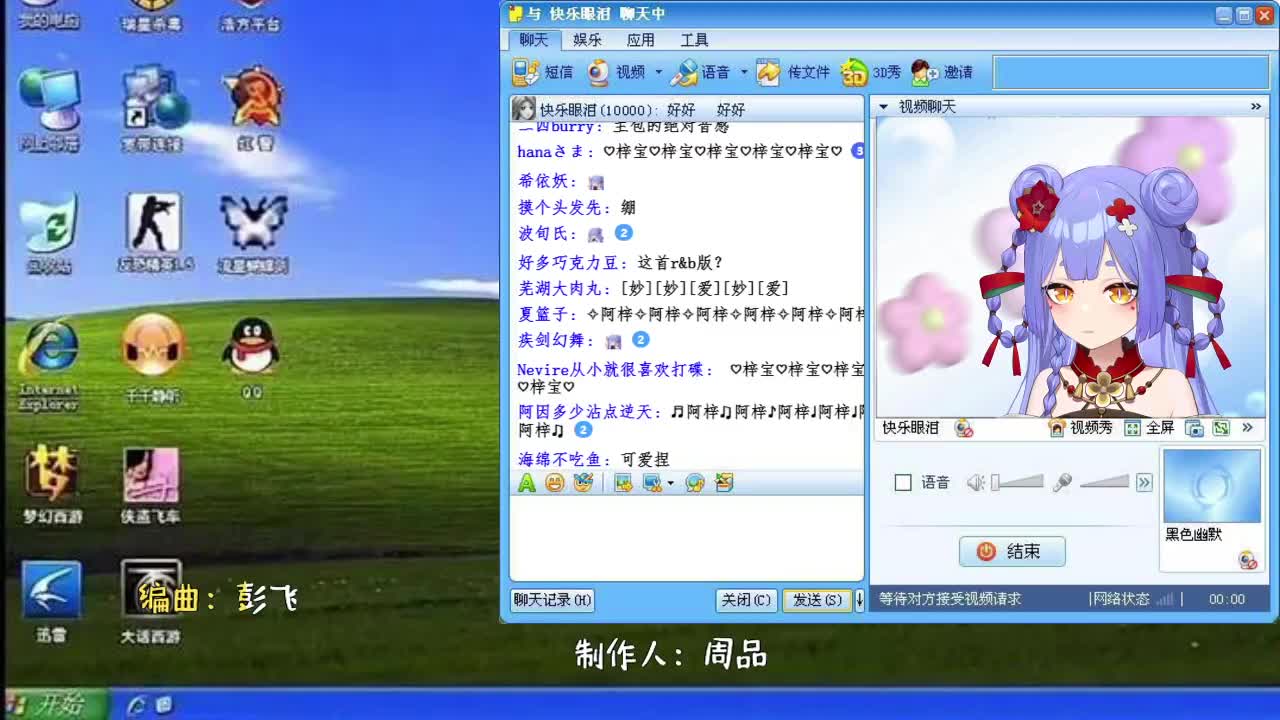Screen dimensions: 1280x720
Task: Switch to the 娱乐 tab
Action: point(587,40)
